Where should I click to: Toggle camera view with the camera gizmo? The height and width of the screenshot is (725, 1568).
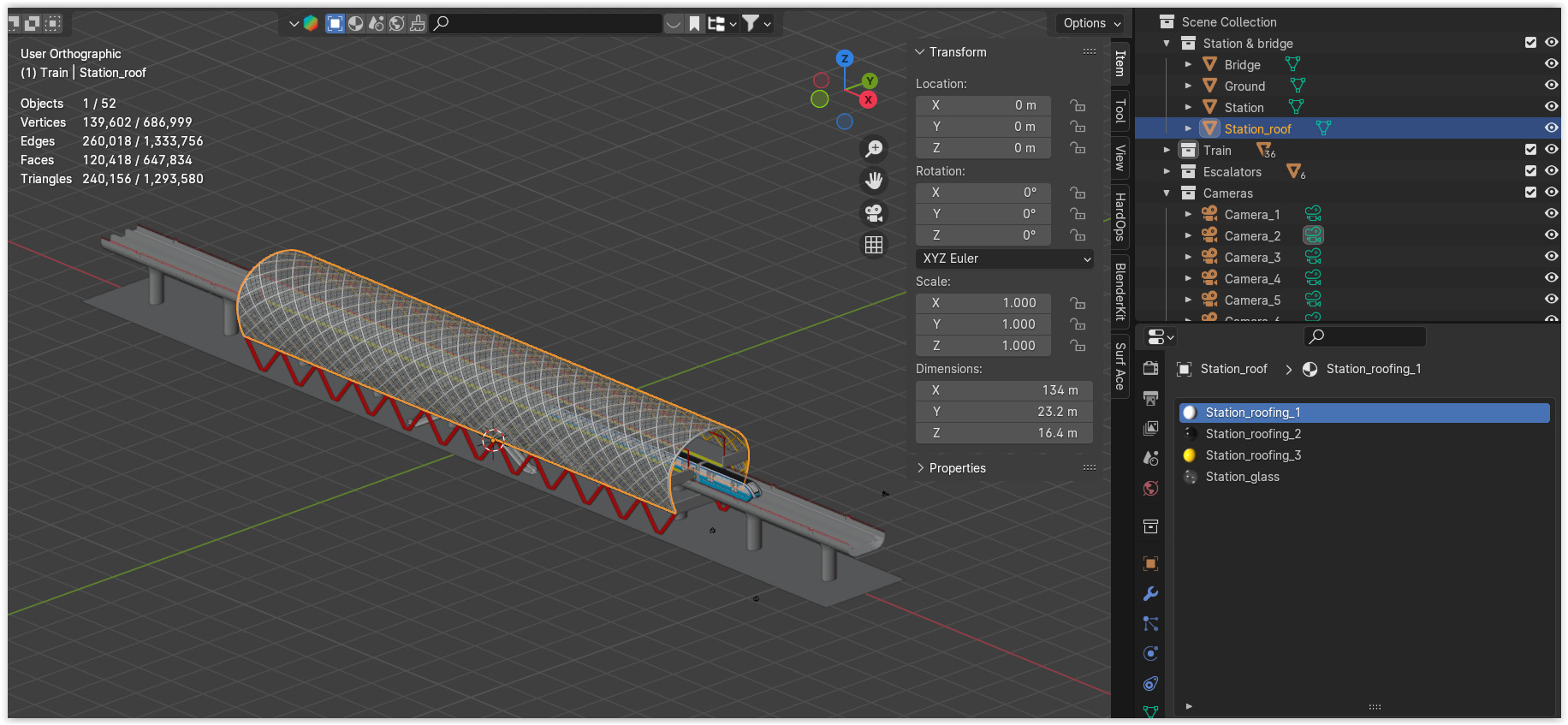point(874,213)
